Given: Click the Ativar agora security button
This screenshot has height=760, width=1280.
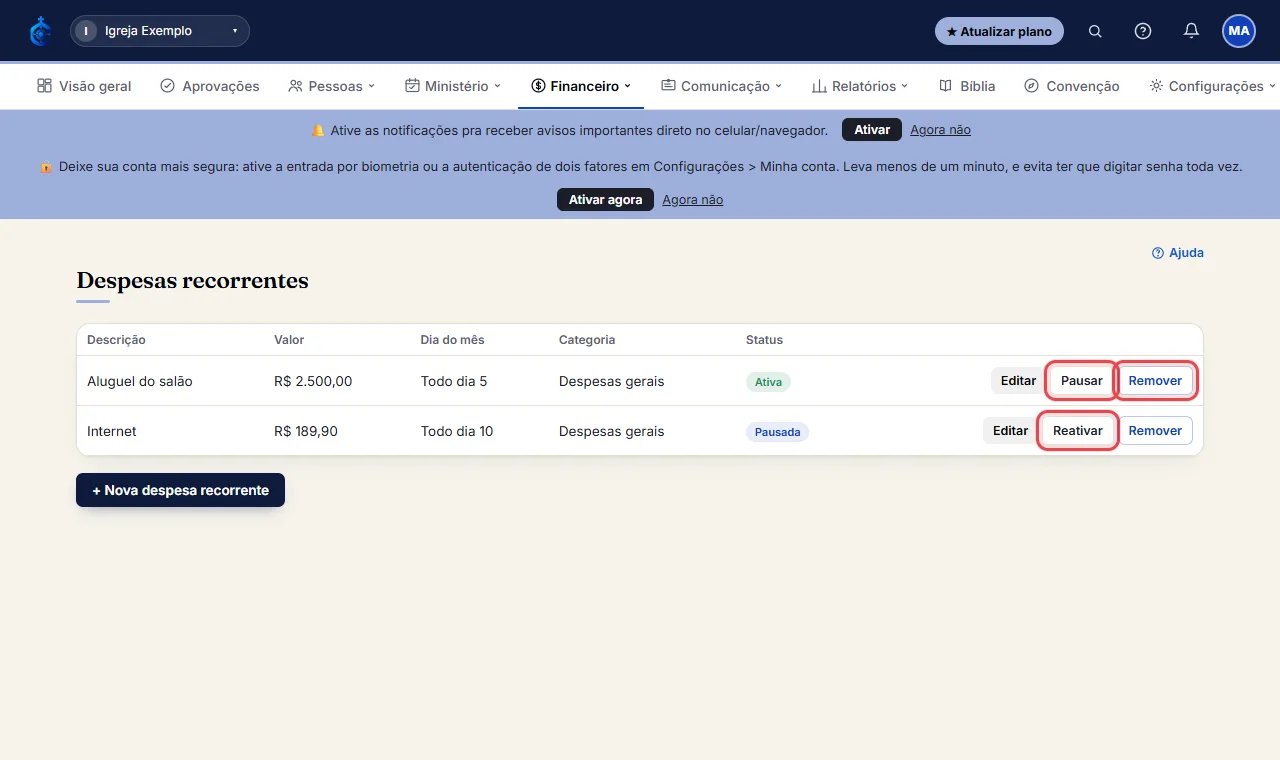Looking at the screenshot, I should [605, 200].
